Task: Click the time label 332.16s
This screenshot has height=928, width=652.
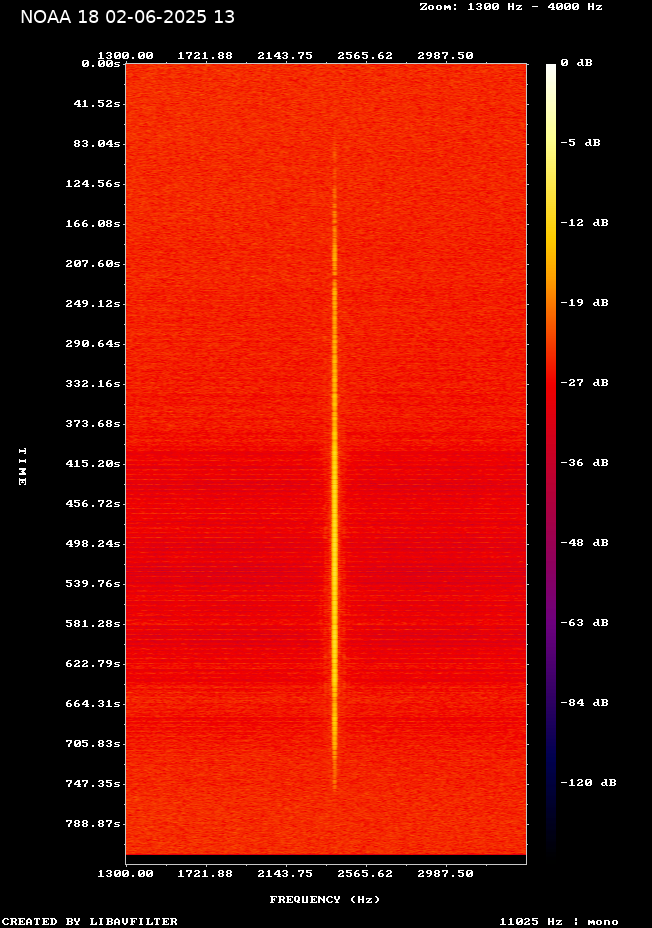Action: (x=93, y=384)
